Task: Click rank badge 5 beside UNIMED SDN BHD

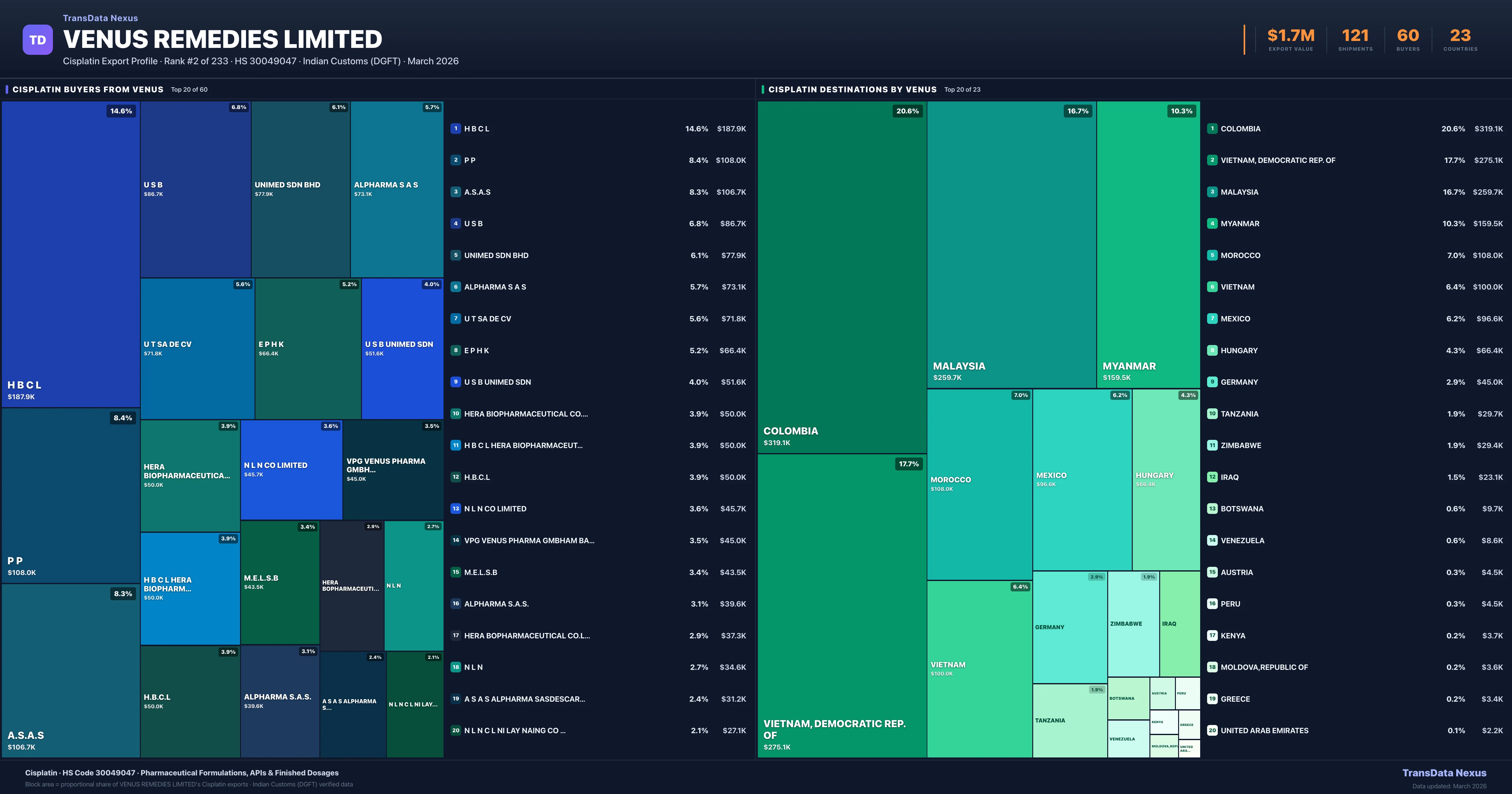Action: tap(455, 256)
